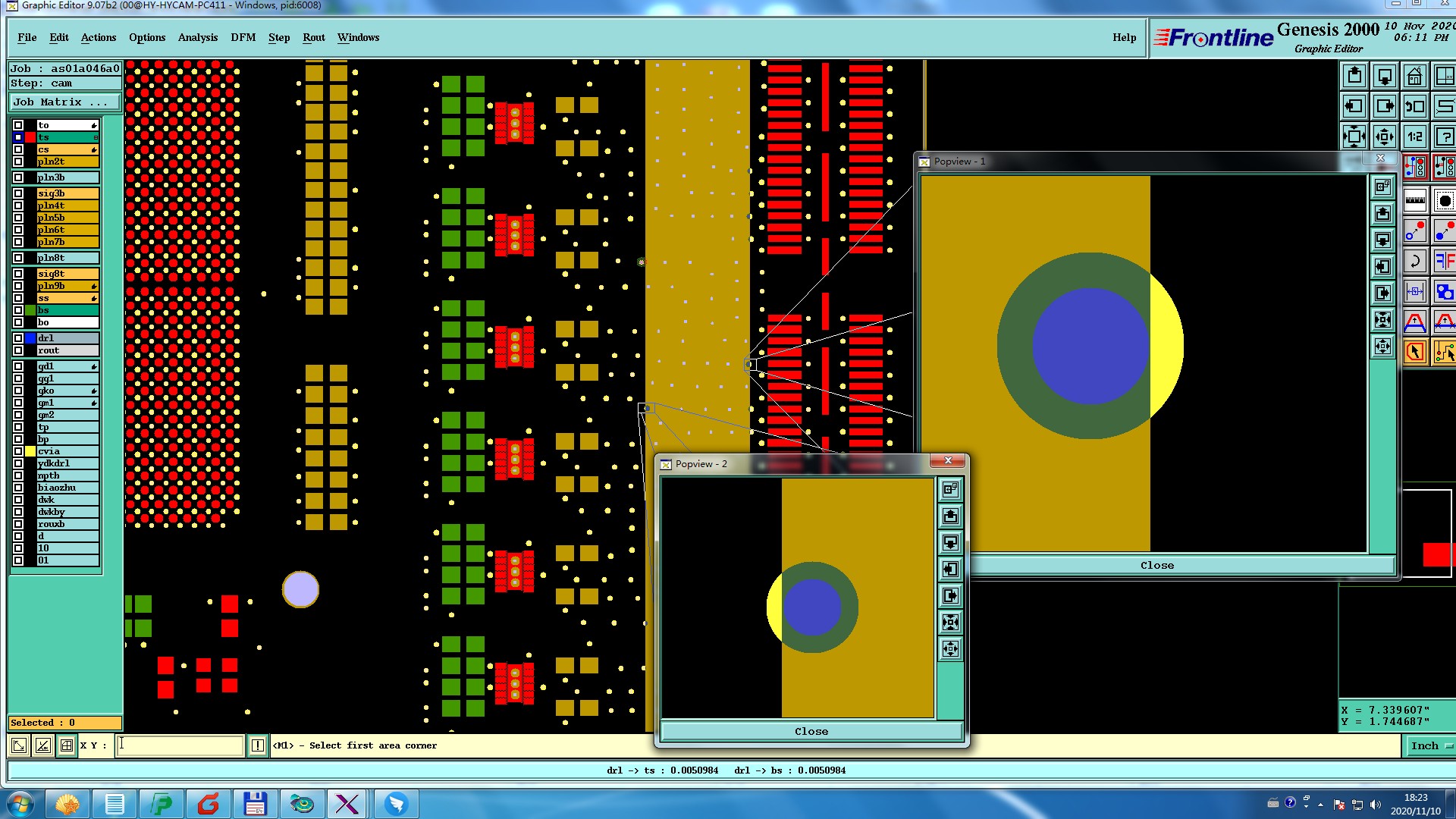Click the exclamation mark icon beside XY field
This screenshot has width=1456, height=819.
[258, 745]
